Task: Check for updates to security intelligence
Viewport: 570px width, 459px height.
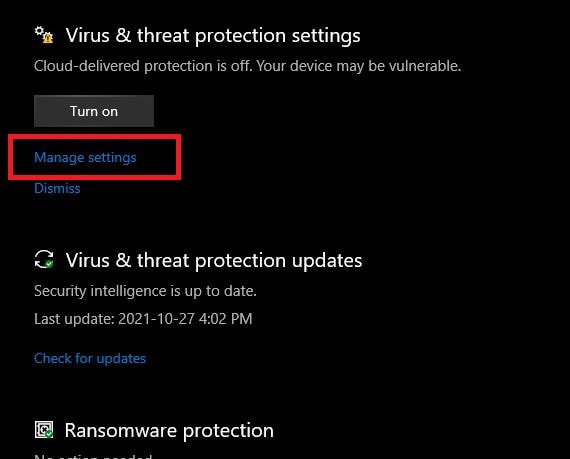Action: coord(90,358)
